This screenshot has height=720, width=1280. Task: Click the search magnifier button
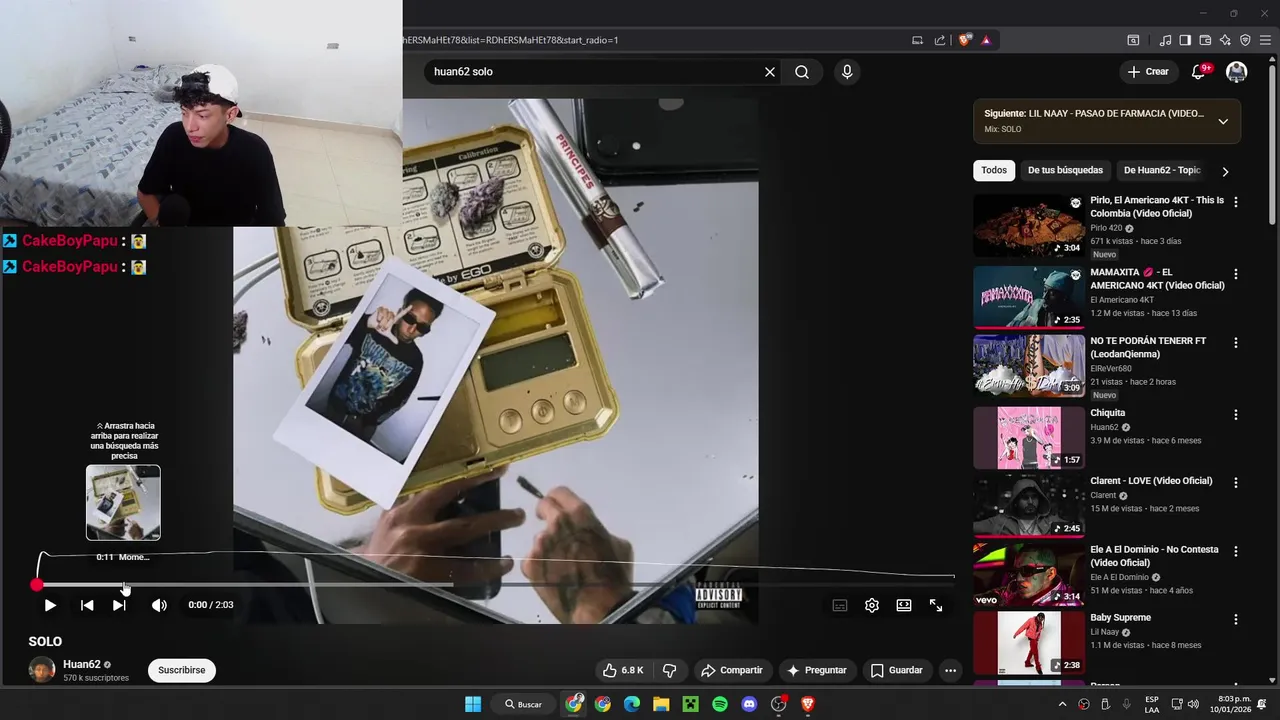click(802, 72)
